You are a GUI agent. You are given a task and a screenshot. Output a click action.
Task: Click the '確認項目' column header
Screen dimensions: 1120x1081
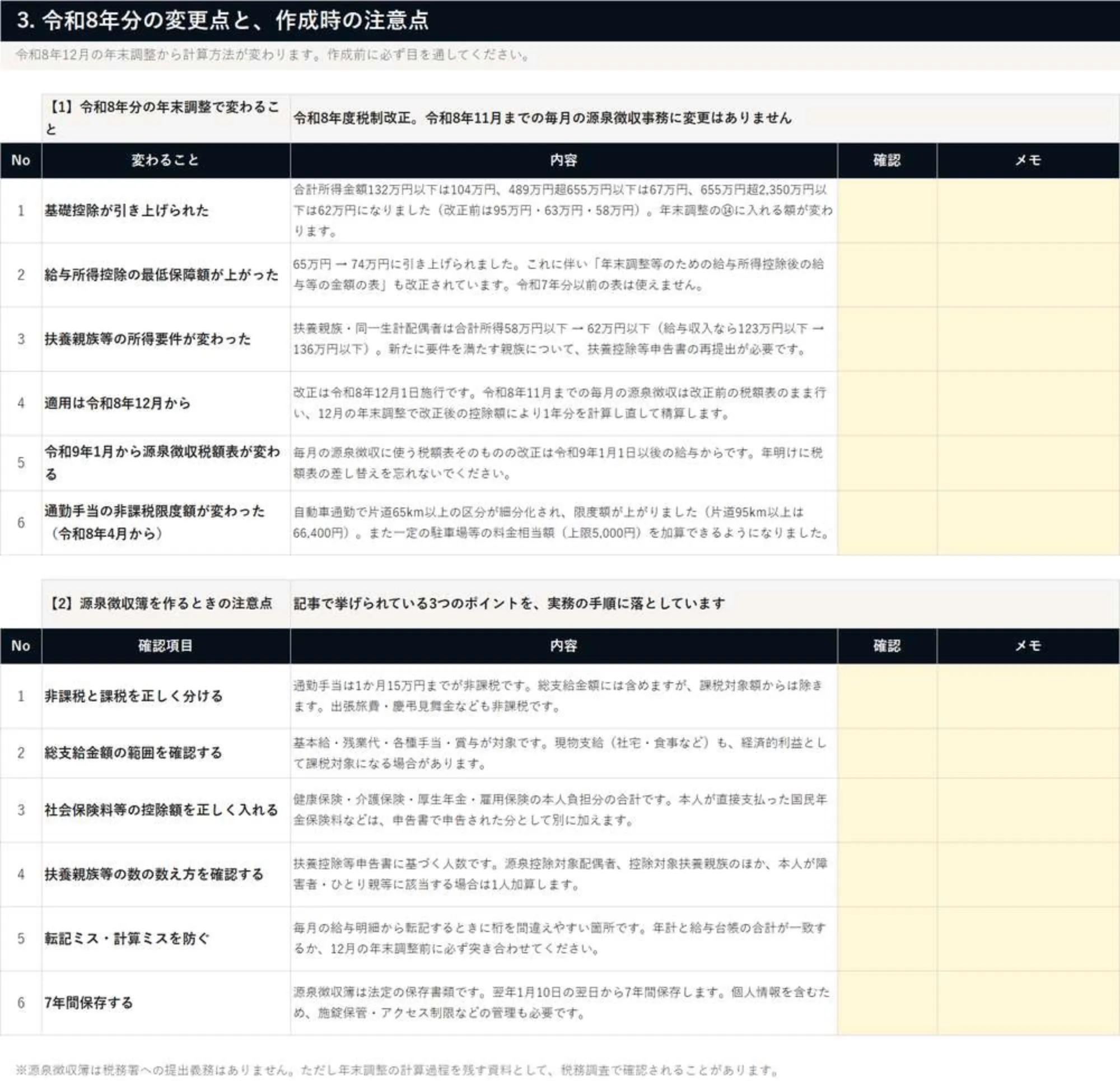pyautogui.click(x=166, y=645)
